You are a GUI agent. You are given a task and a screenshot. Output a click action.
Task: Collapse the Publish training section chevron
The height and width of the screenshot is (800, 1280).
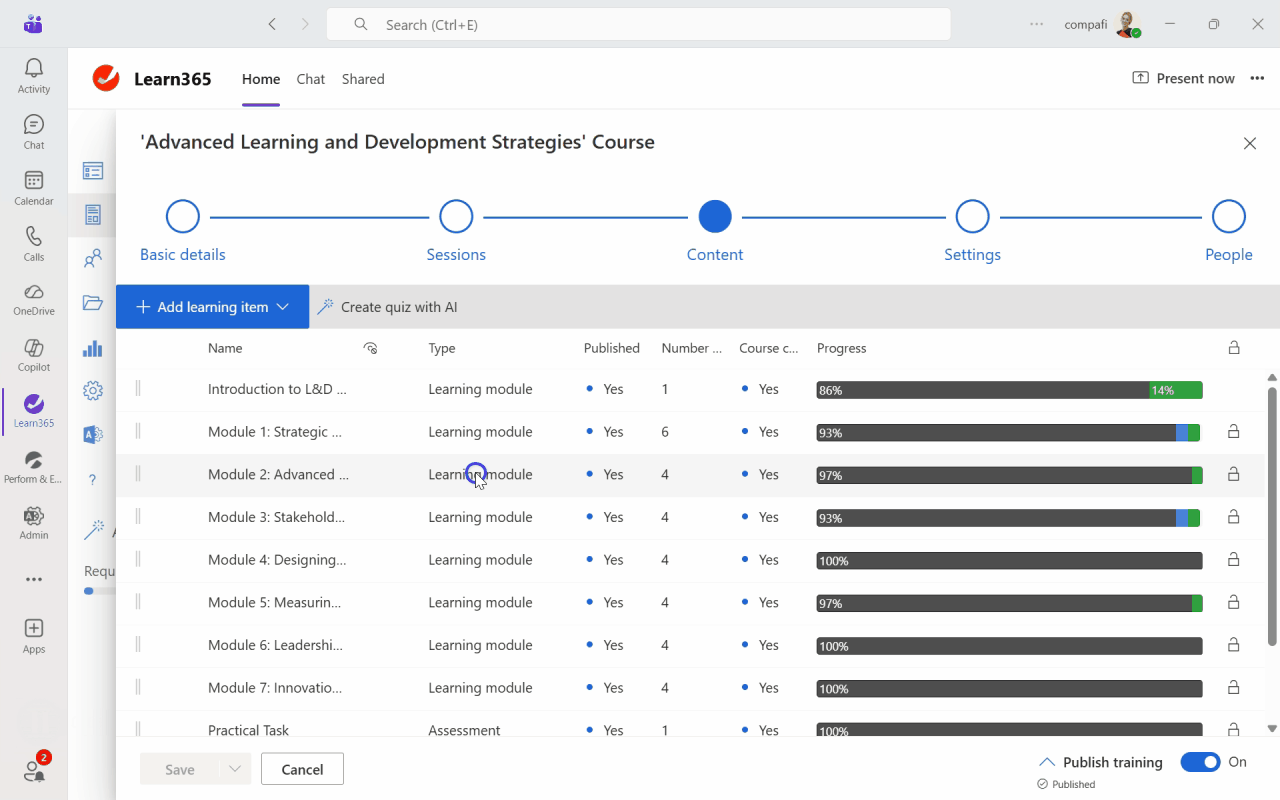point(1048,761)
